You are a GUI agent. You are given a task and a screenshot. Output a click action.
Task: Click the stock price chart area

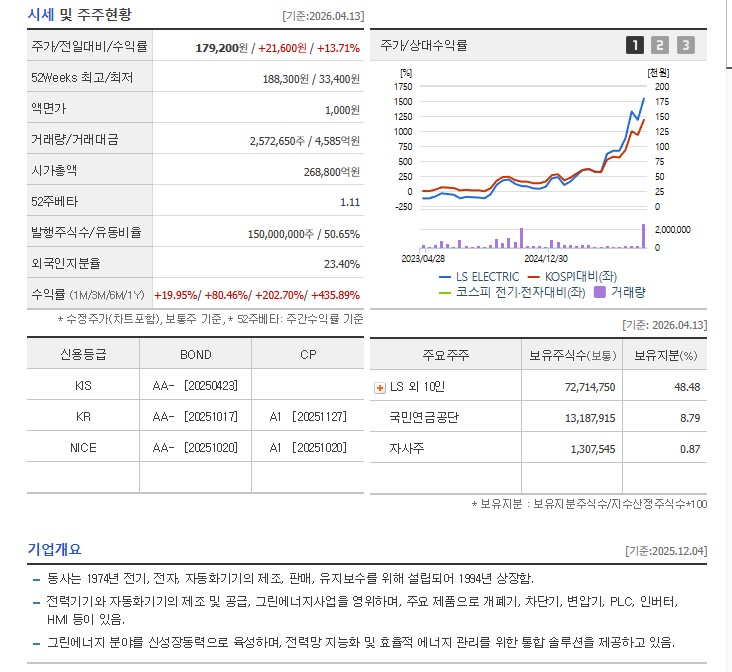click(x=532, y=147)
